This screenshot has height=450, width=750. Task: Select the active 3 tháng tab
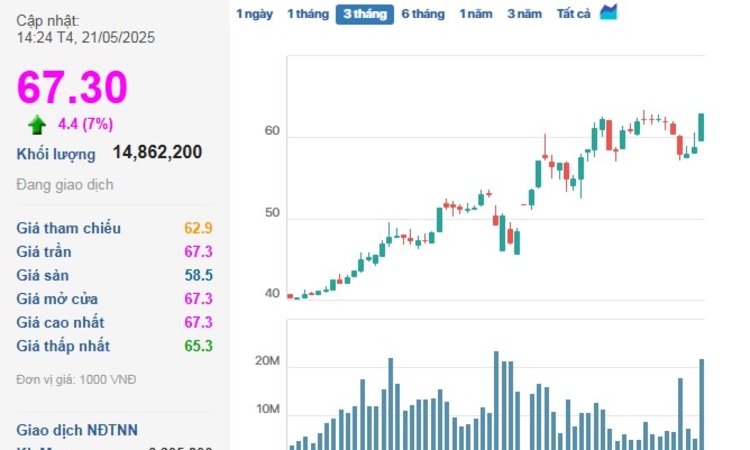[x=364, y=14]
